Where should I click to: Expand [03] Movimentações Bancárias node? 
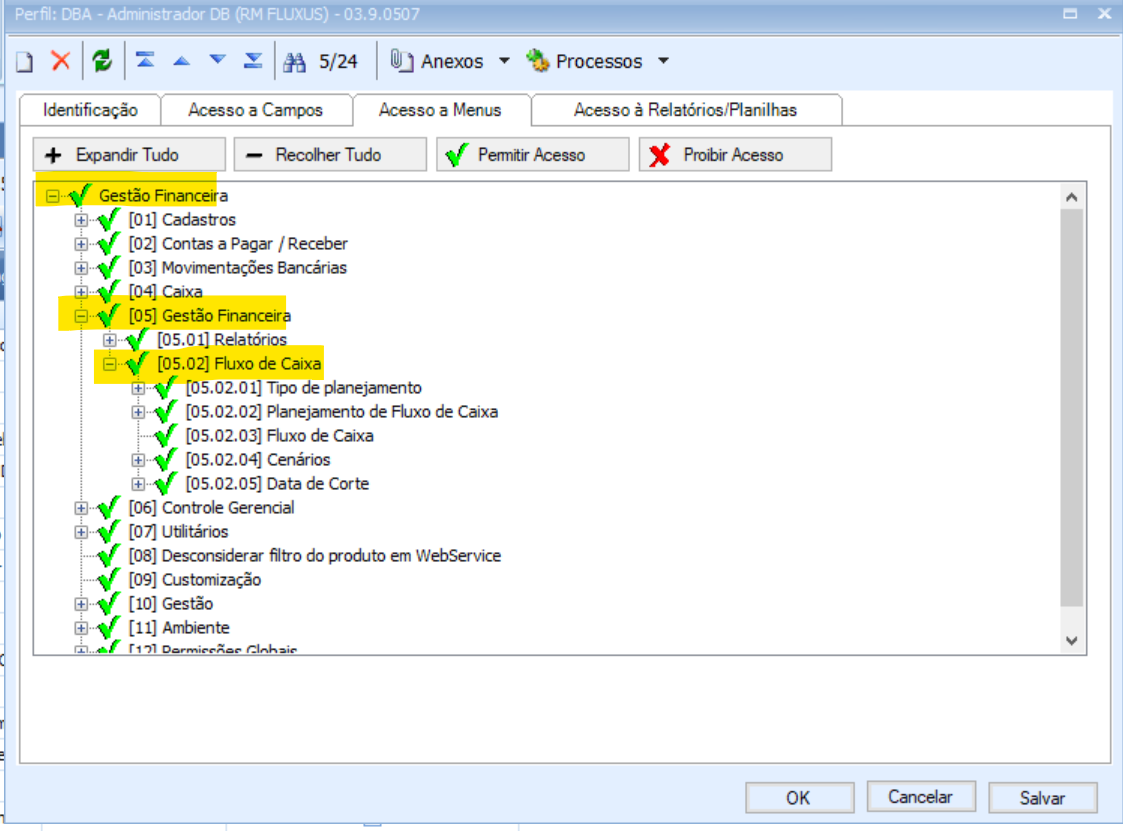coord(81,268)
